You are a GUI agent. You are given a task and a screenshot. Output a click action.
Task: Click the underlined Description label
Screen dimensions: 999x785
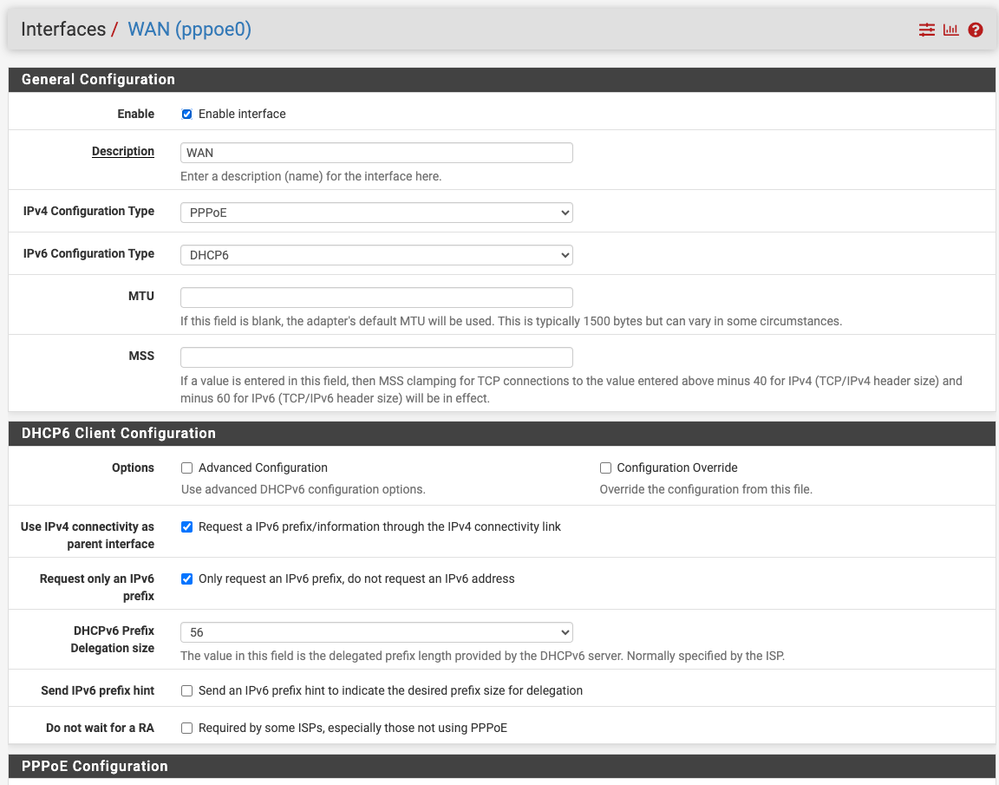point(123,152)
